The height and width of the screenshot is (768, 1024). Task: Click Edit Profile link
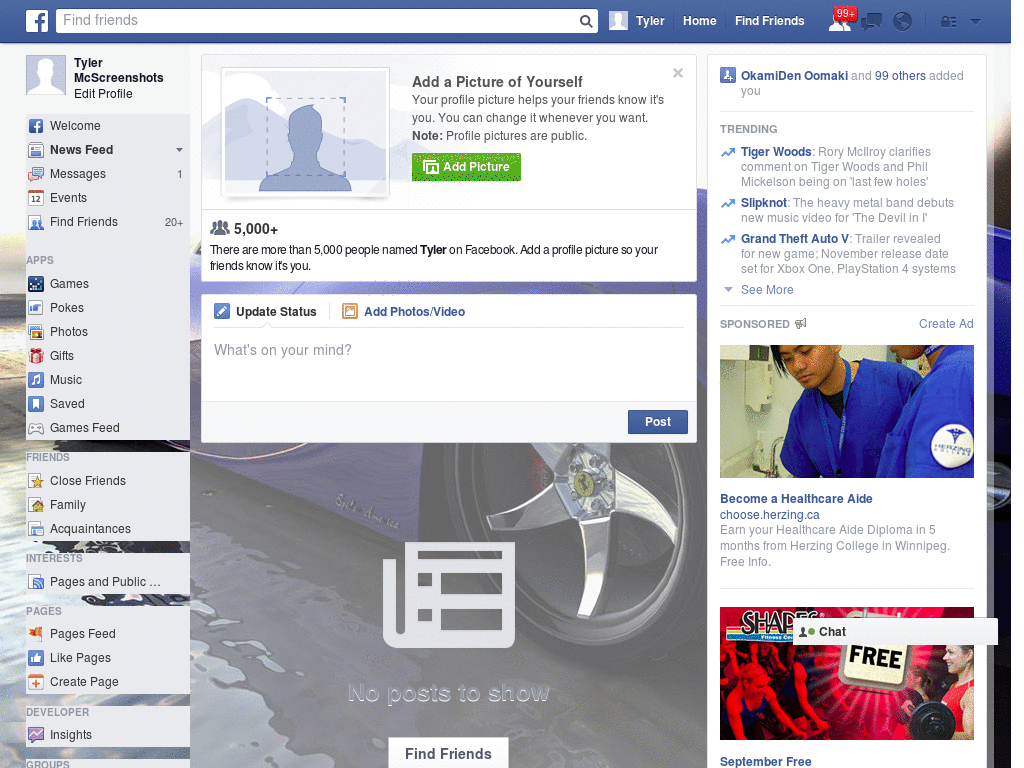coord(103,94)
